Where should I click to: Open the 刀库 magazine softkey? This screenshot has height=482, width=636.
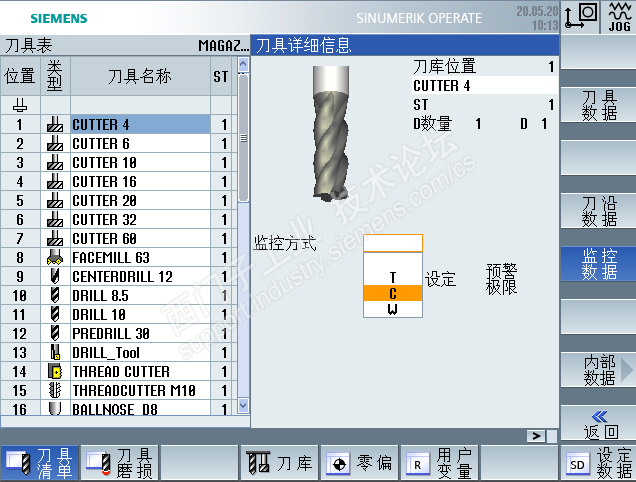tap(279, 463)
